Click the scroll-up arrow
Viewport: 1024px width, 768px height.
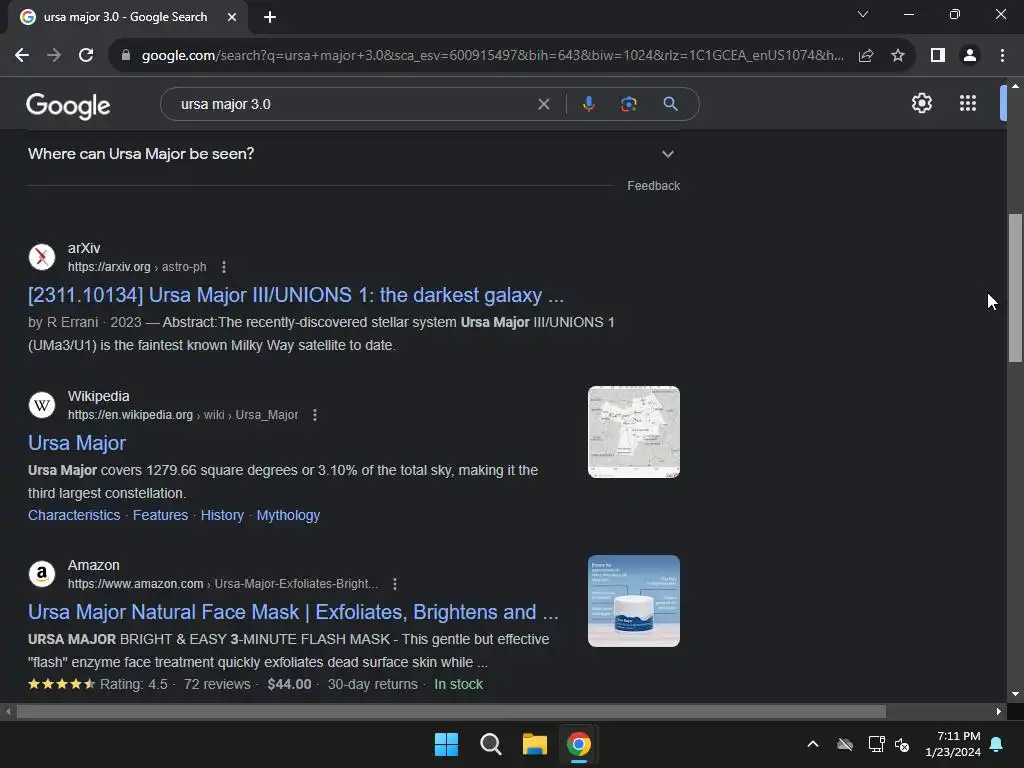coord(1015,86)
